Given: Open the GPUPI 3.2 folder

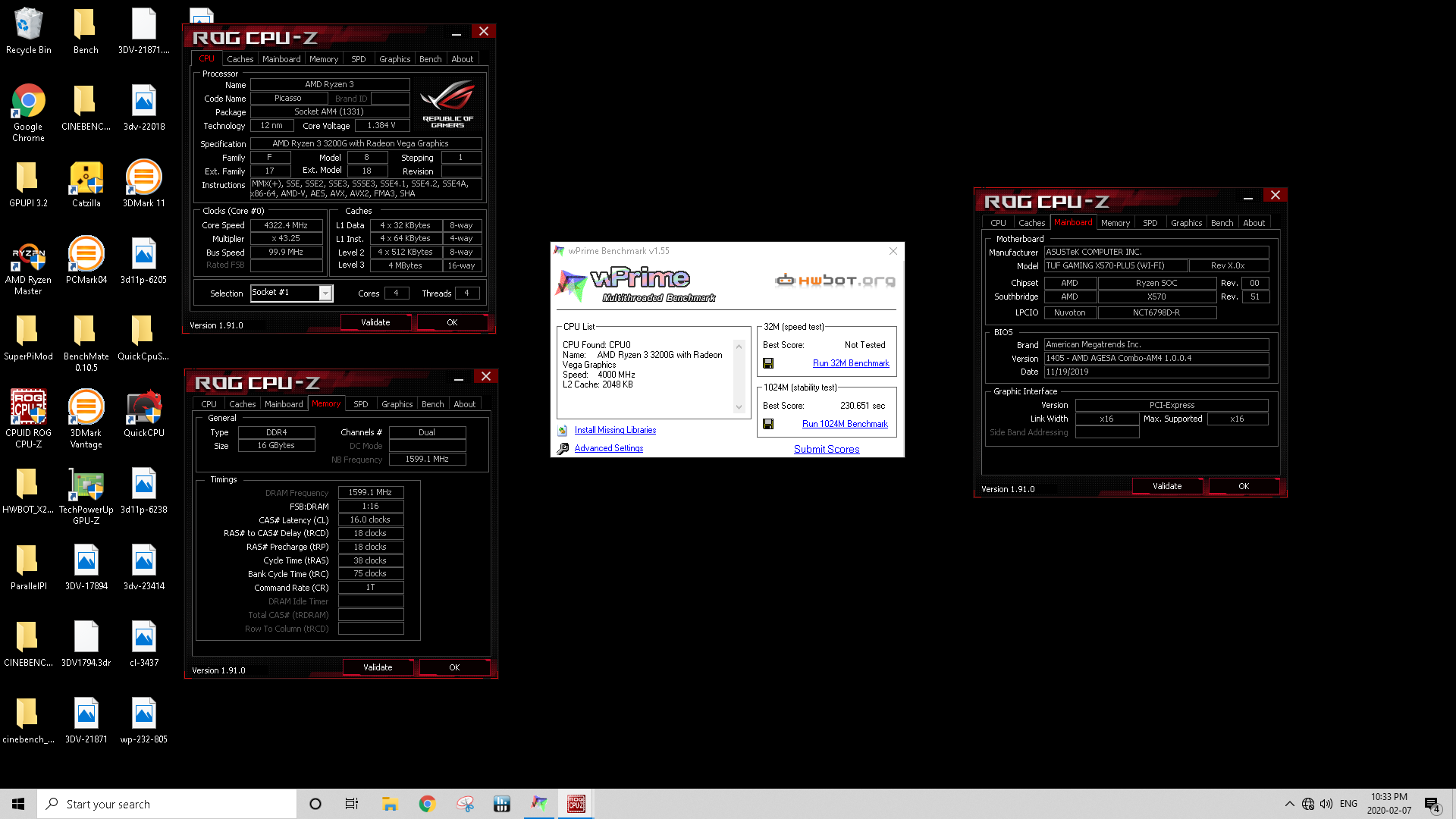Looking at the screenshot, I should [29, 184].
